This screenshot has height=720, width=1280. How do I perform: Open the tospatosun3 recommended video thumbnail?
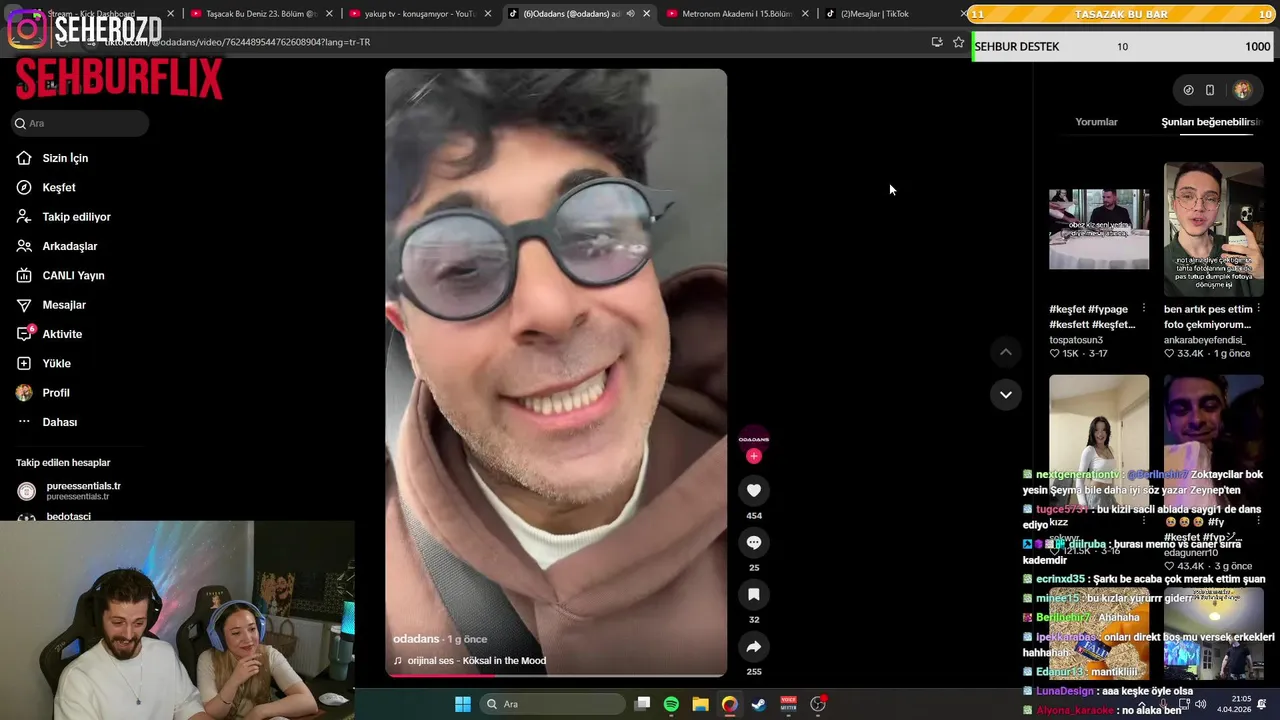(x=1099, y=229)
